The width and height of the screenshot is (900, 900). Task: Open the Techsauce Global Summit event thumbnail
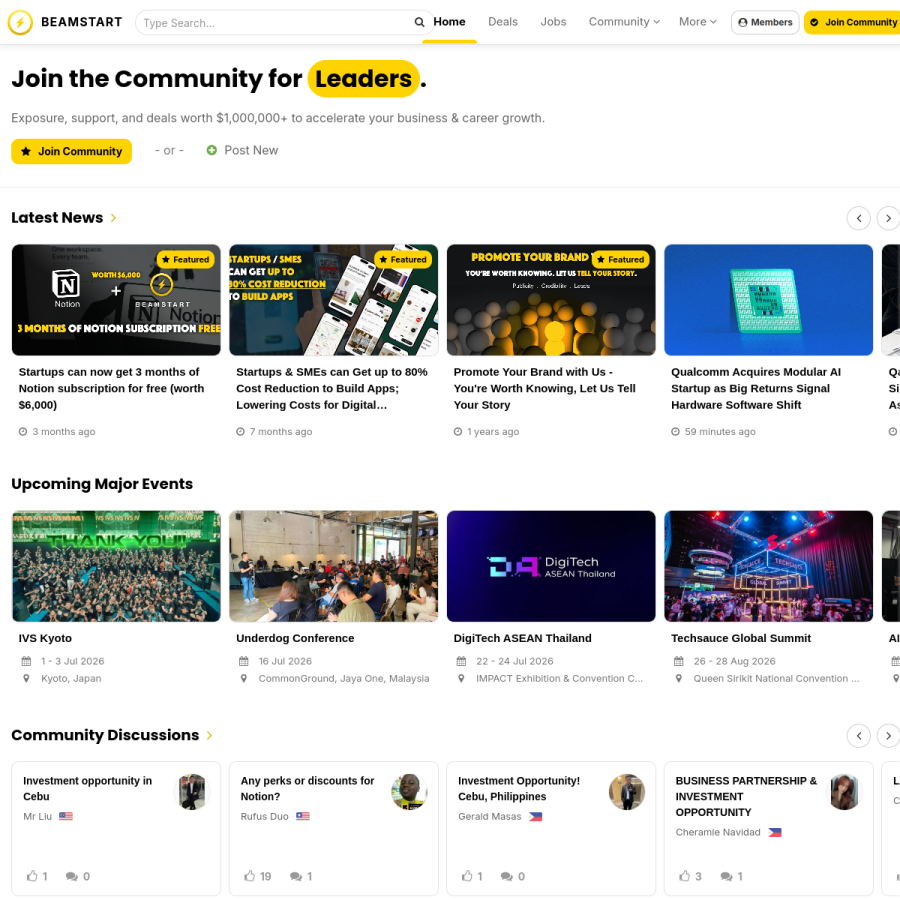pyautogui.click(x=769, y=566)
